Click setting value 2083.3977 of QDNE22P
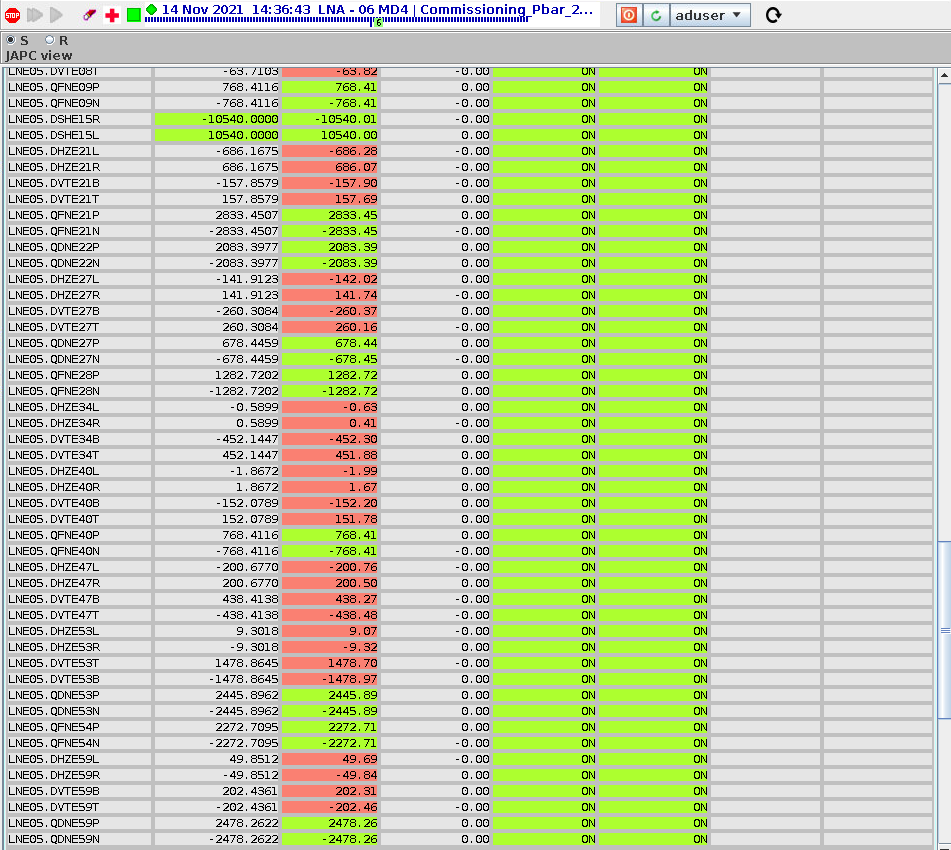The height and width of the screenshot is (850, 951). click(217, 247)
